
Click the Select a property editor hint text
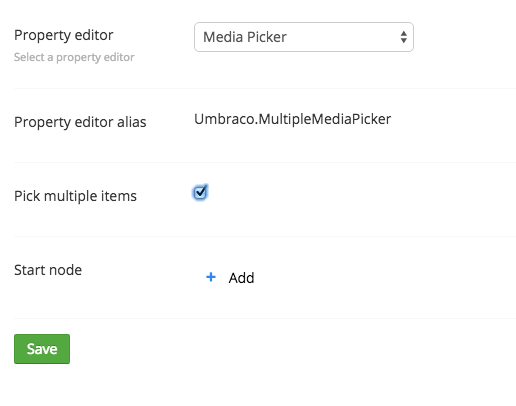74,57
